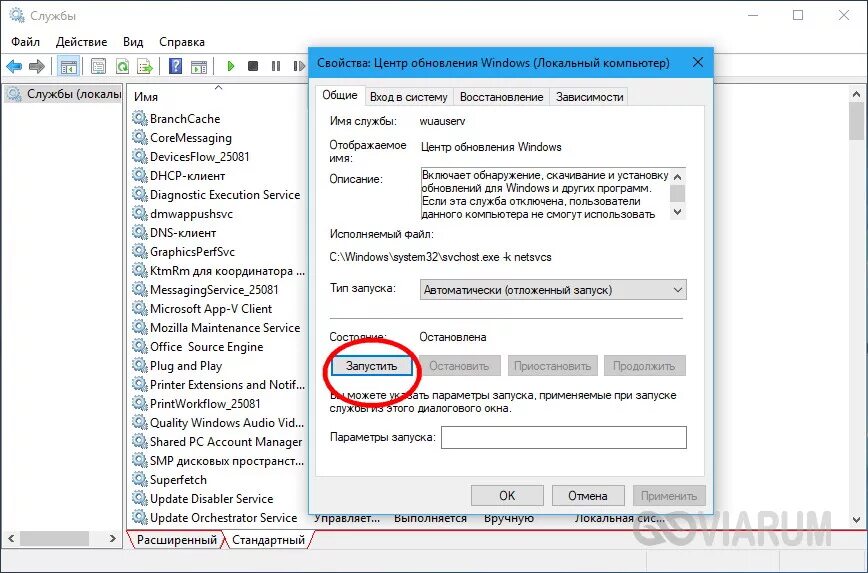The height and width of the screenshot is (573, 868).
Task: Select MessagingService_25081 in the list
Action: click(x=214, y=290)
